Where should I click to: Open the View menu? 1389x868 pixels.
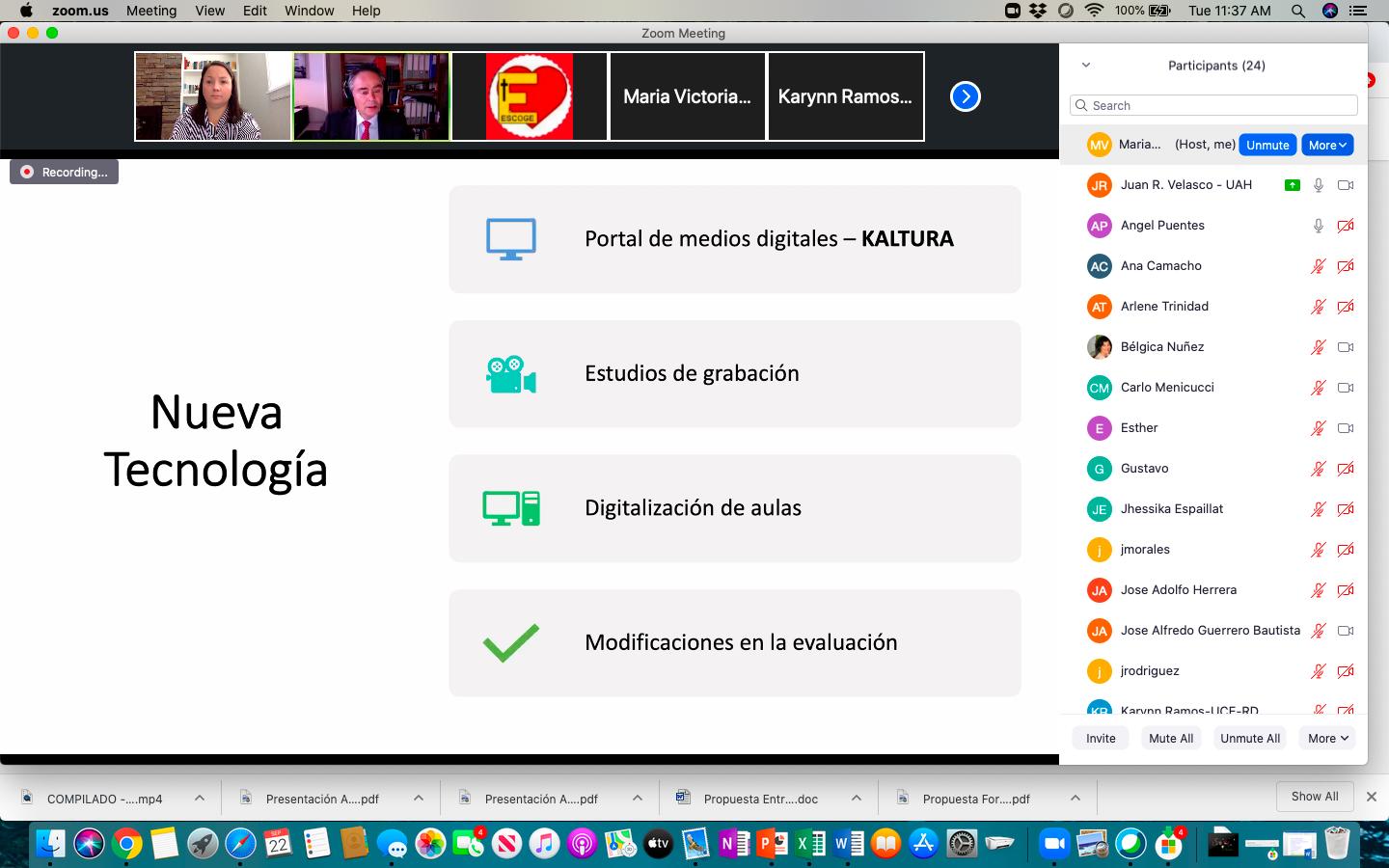coord(209,11)
